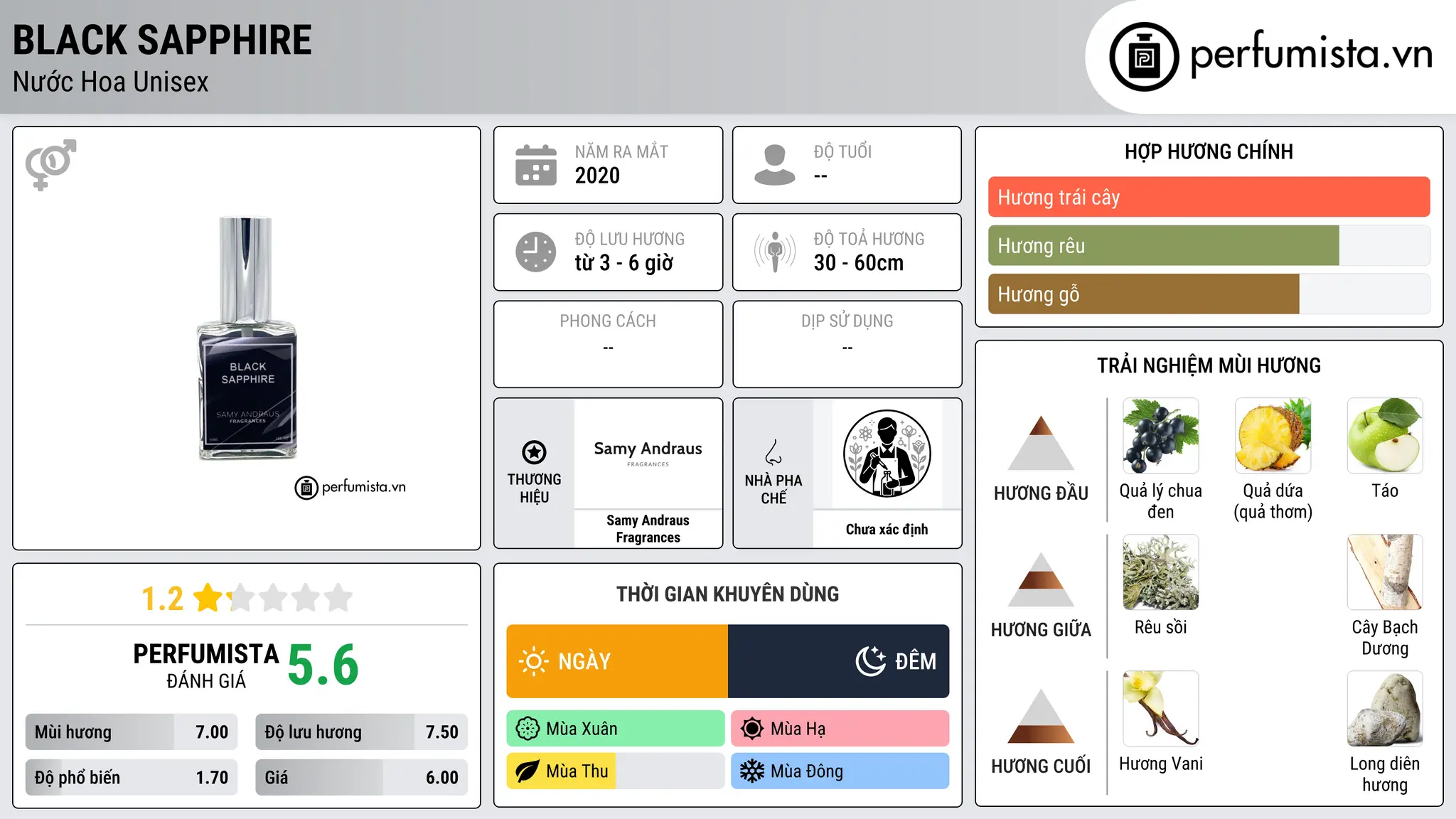Click the person silhouette icon beside ĐỘ TUỔI
The height and width of the screenshot is (819, 1456).
click(774, 165)
